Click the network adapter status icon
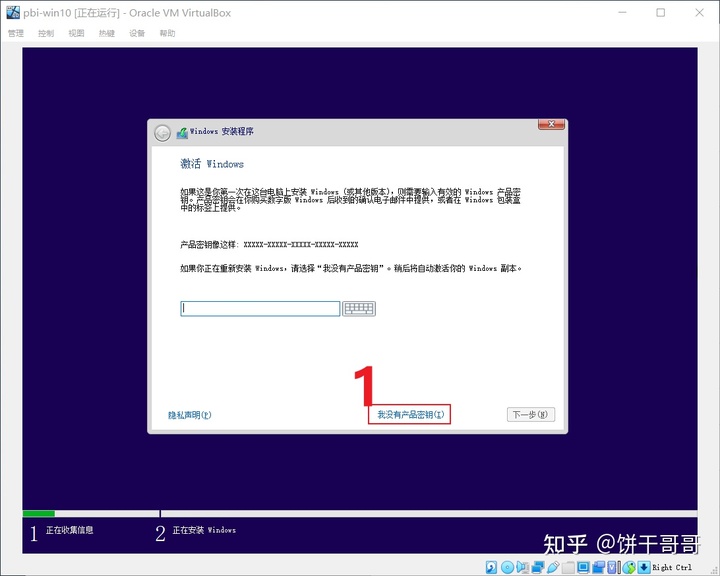The image size is (720, 576). tap(538, 567)
